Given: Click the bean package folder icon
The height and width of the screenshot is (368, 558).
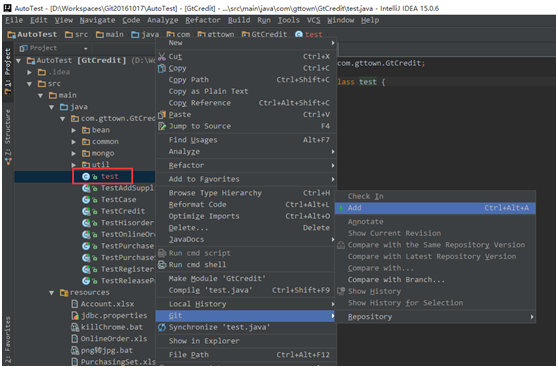Looking at the screenshot, I should (x=86, y=130).
